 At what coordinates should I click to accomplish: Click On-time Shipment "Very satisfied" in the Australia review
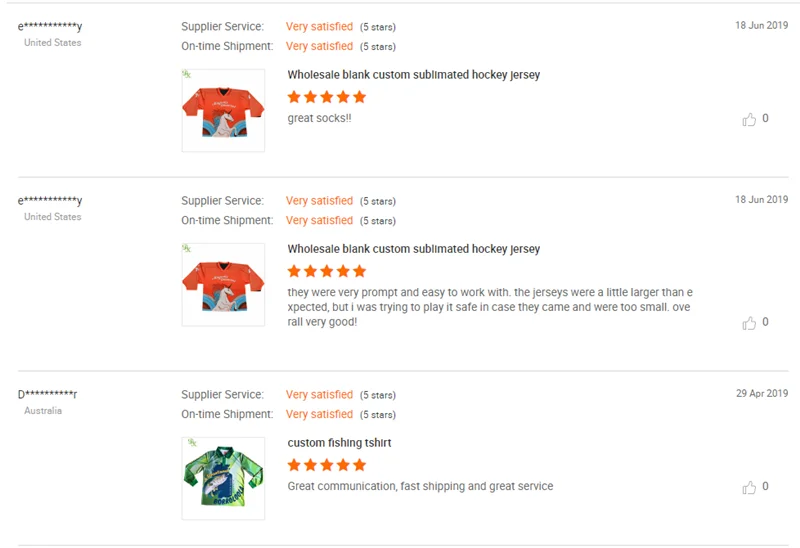(319, 414)
